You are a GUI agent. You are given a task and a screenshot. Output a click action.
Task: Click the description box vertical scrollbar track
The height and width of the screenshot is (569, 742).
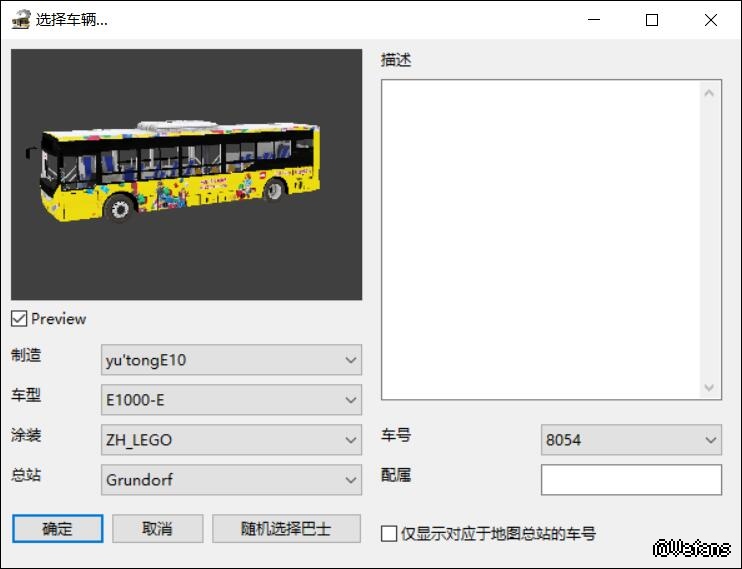pos(710,240)
